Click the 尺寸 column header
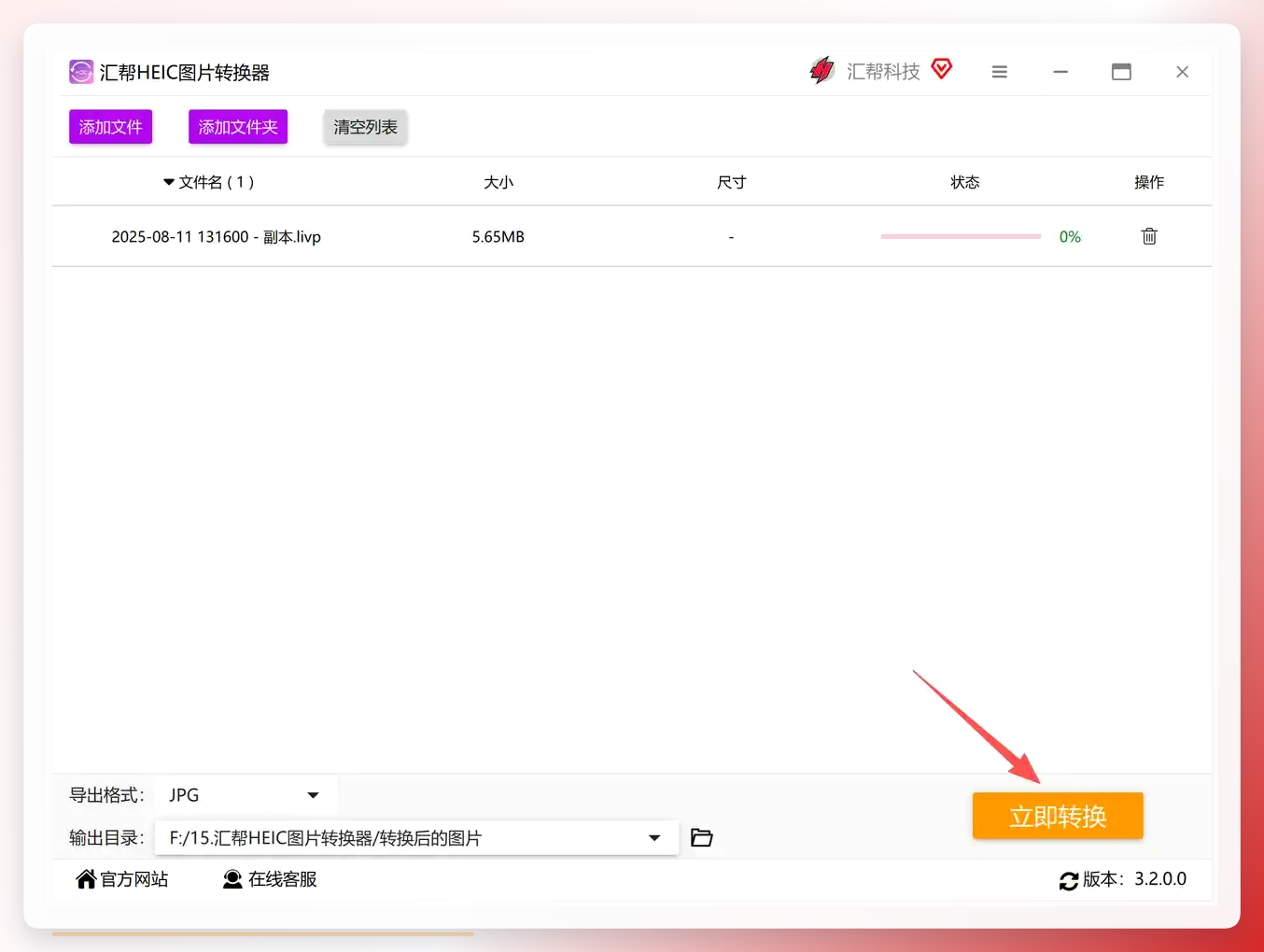1264x952 pixels. (x=732, y=182)
